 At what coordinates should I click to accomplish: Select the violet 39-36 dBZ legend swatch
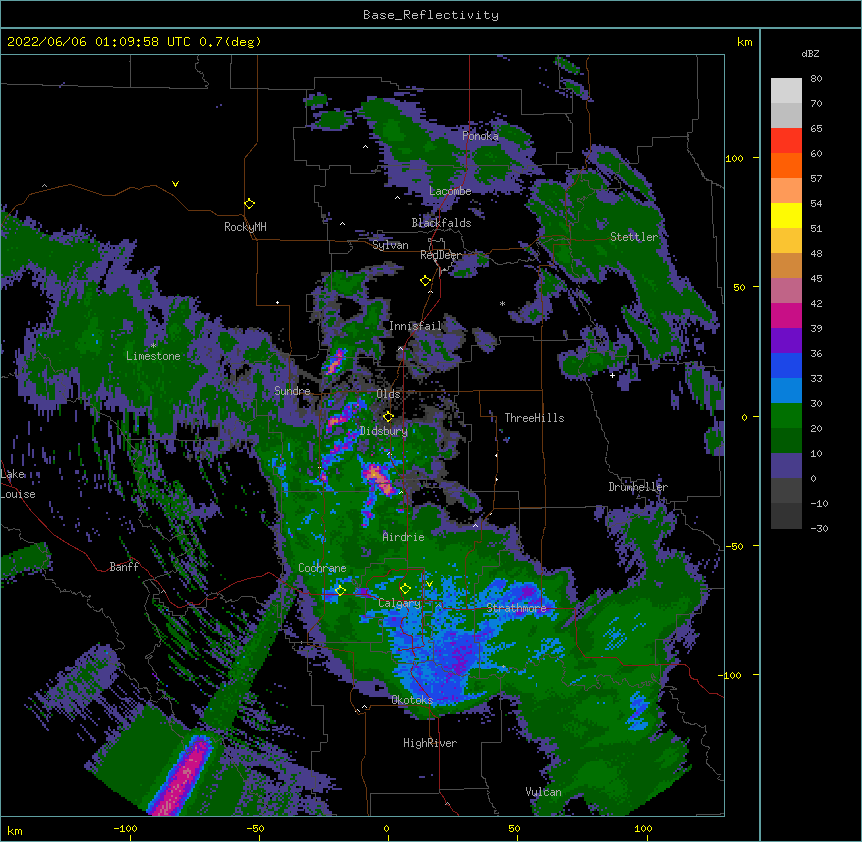[x=786, y=341]
